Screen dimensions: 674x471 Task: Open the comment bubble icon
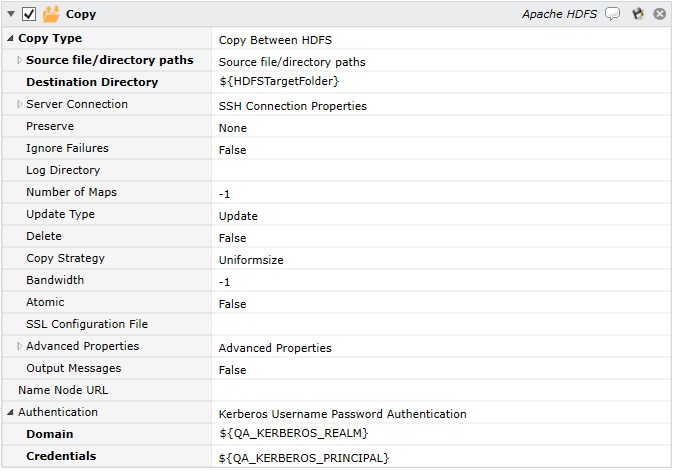tap(613, 14)
